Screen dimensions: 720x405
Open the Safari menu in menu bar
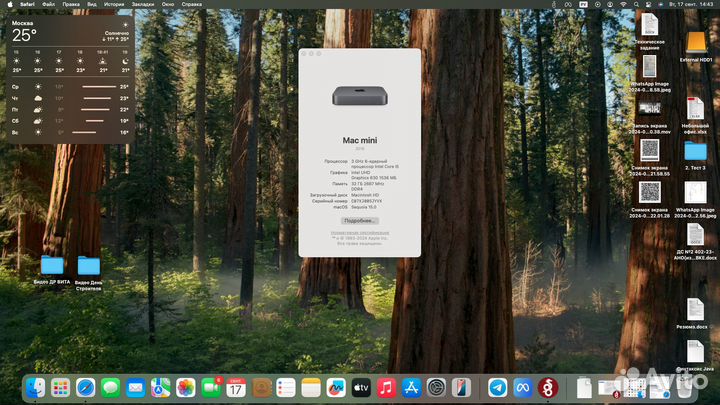point(27,4)
